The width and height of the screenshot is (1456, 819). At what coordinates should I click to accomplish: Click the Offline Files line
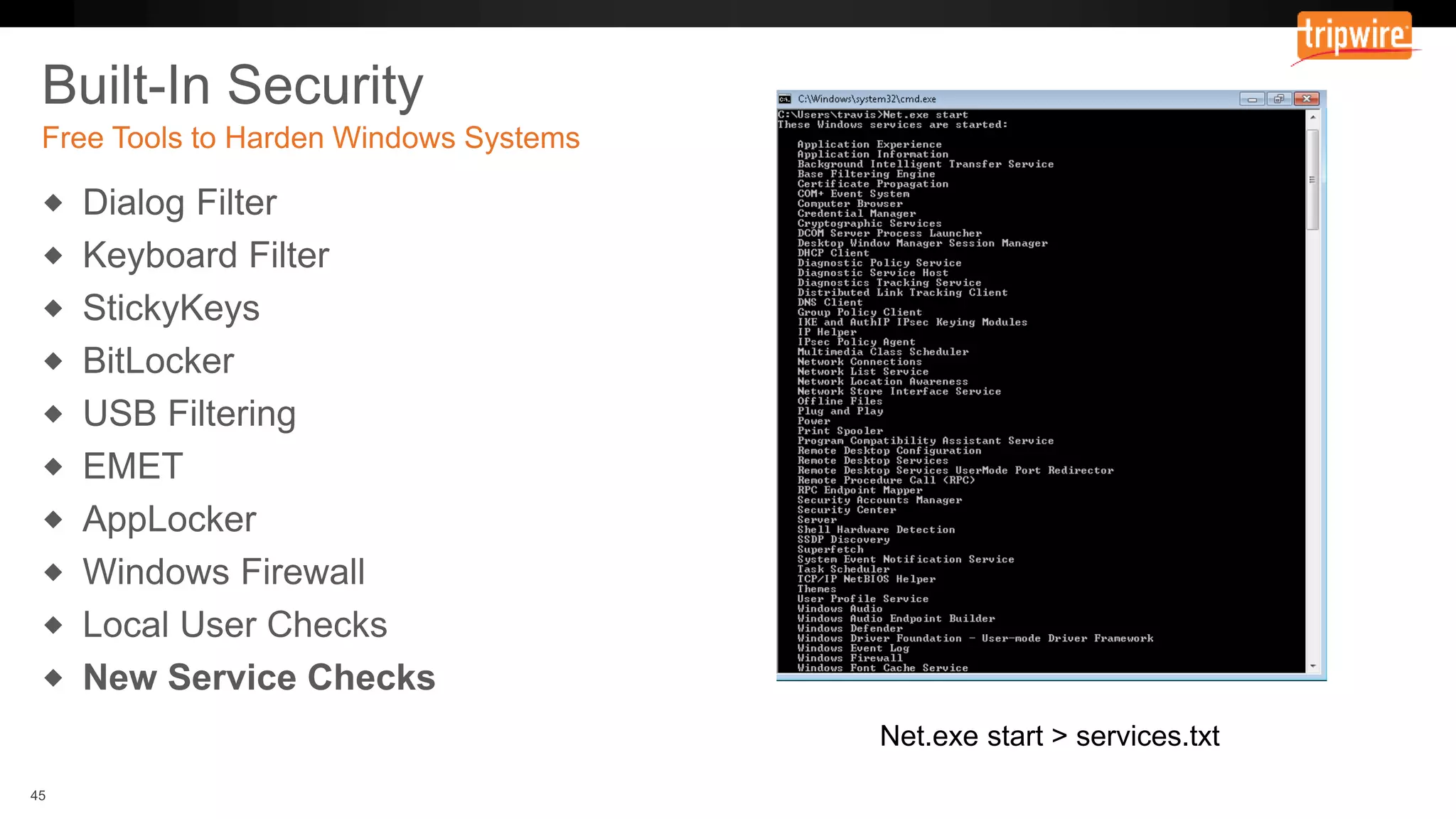coord(840,402)
